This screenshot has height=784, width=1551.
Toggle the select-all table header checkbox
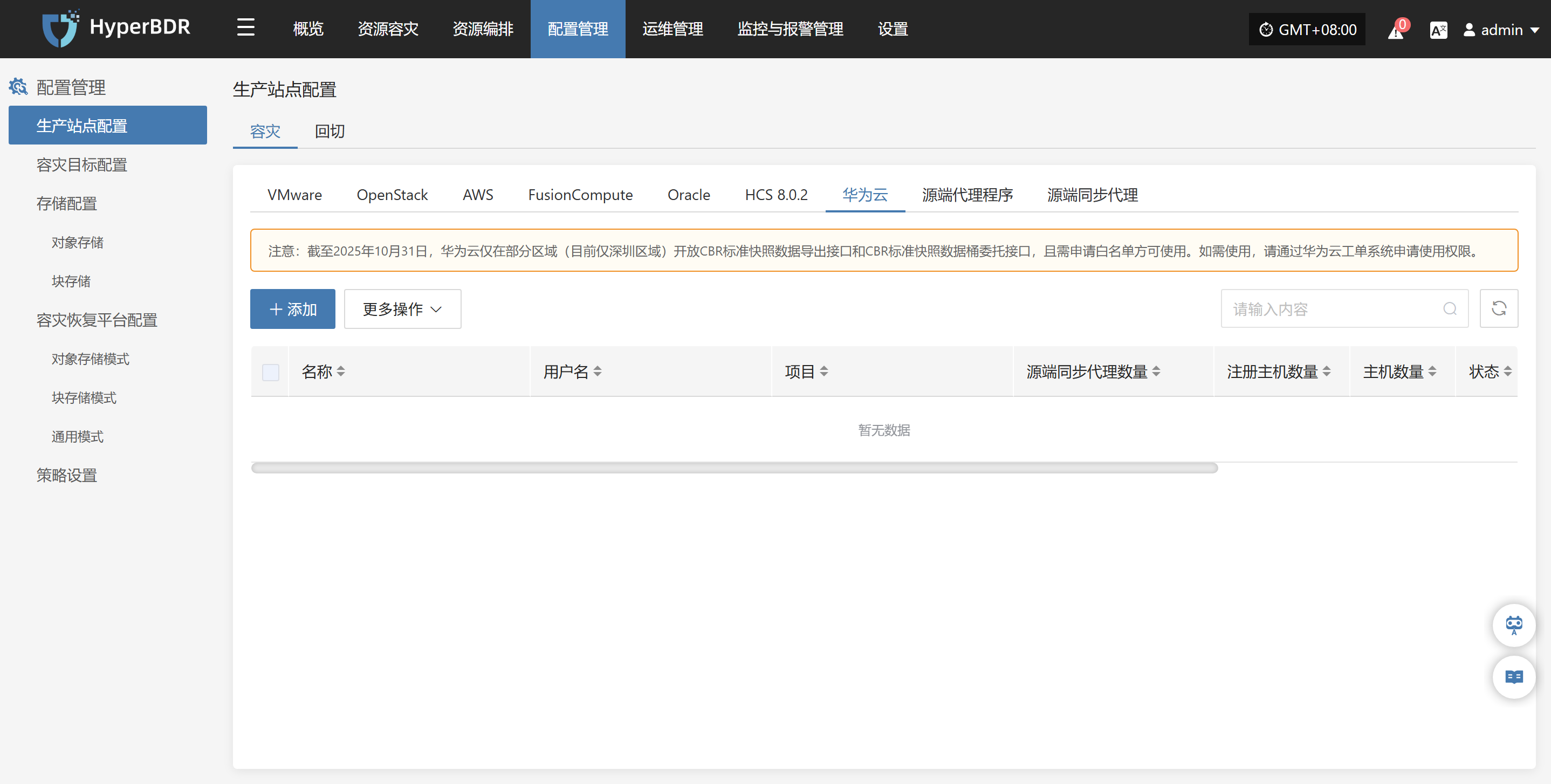(270, 372)
